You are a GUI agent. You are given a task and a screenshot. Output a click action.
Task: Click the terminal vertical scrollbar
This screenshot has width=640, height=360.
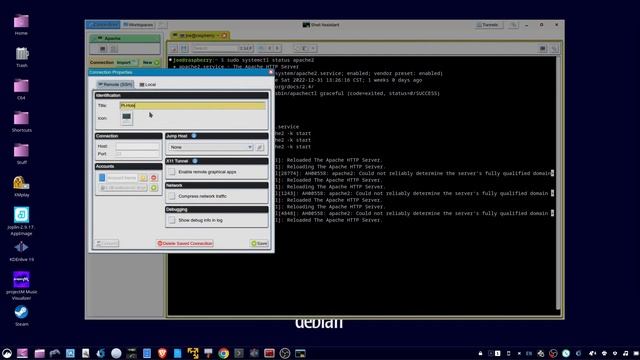click(558, 183)
